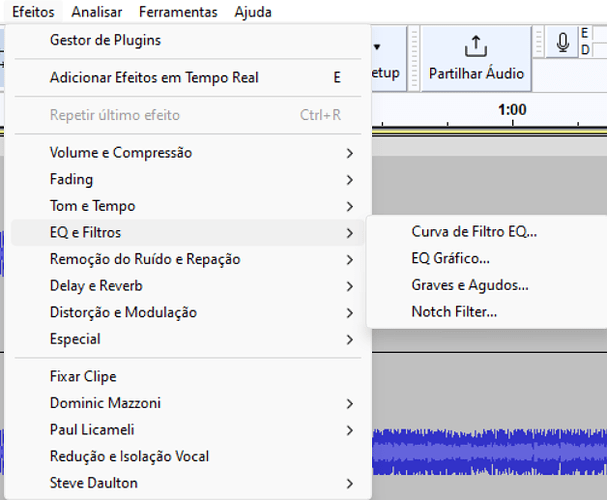Click the blue audio waveform track
Viewport: 607px width, 500px height.
point(489,452)
